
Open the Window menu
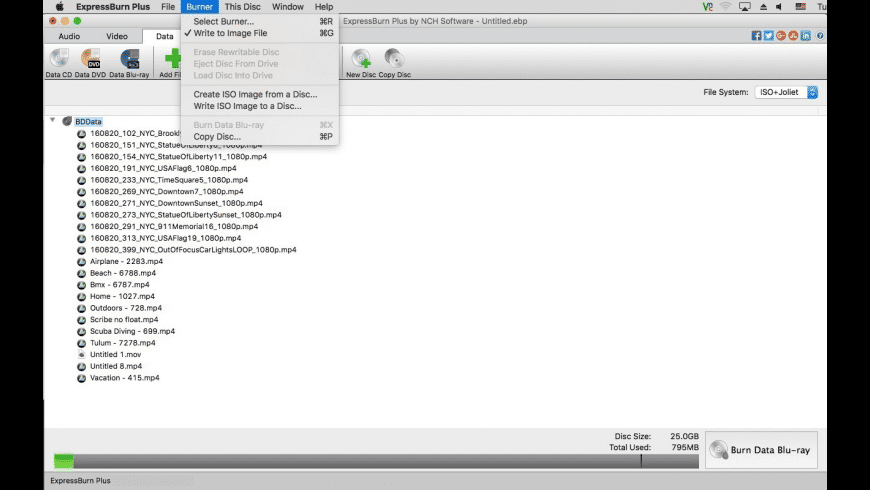tap(287, 7)
